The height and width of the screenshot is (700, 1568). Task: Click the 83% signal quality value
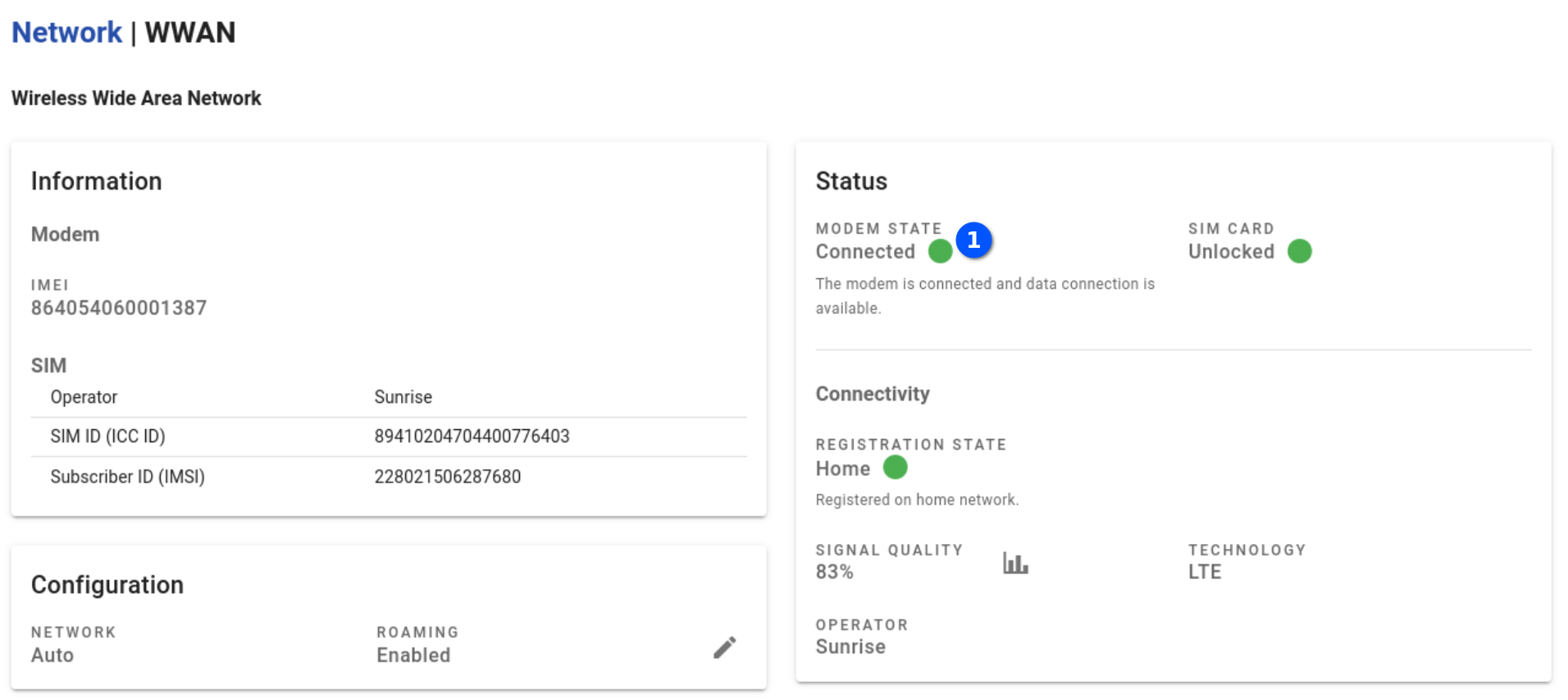pyautogui.click(x=834, y=572)
